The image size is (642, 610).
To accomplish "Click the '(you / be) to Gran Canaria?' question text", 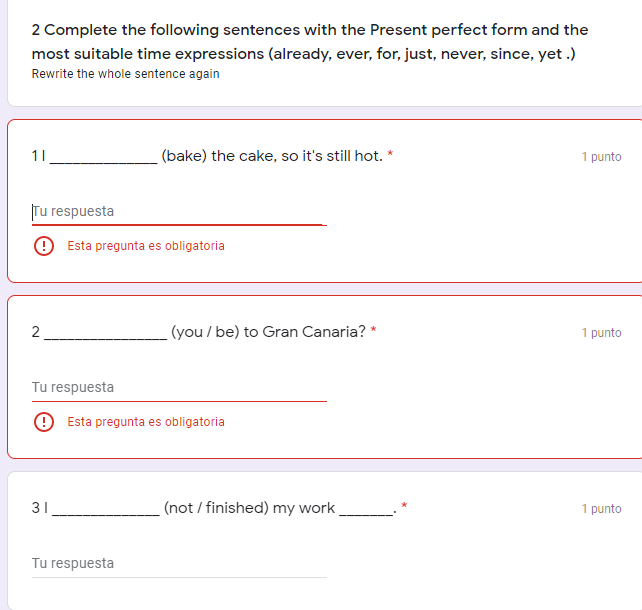I will (268, 332).
